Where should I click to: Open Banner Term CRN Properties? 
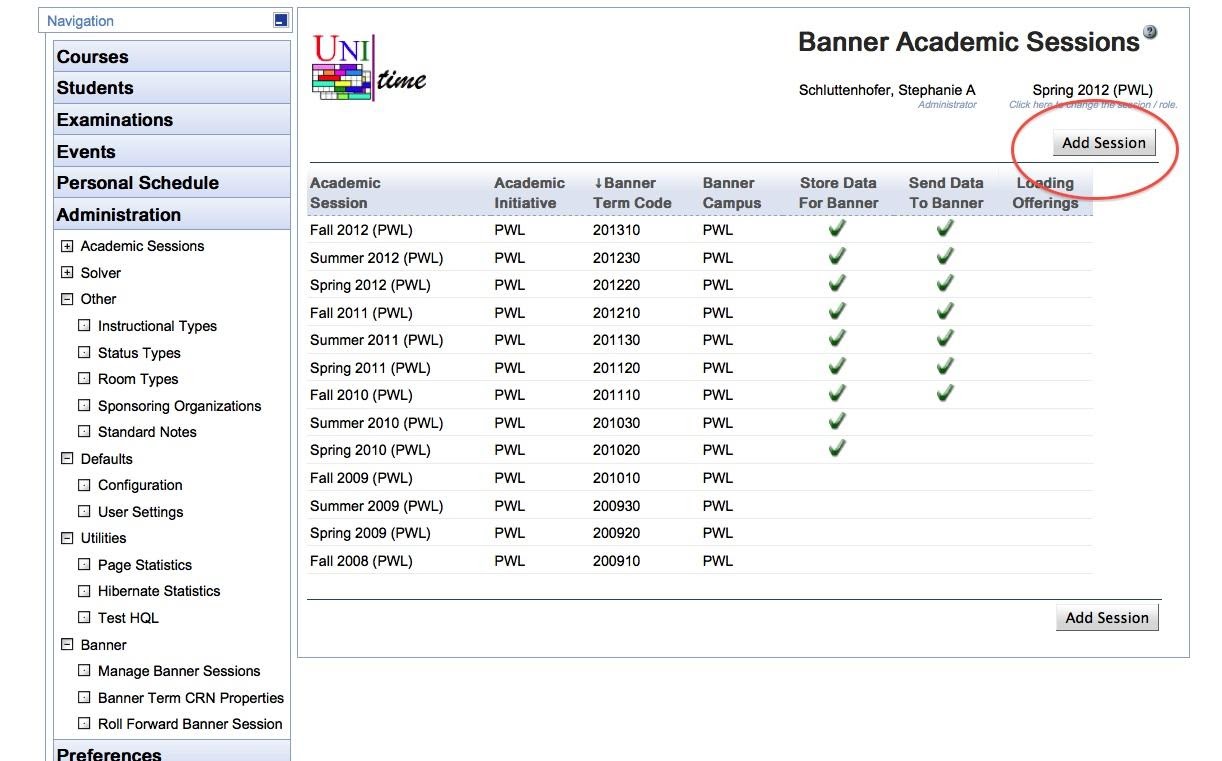click(x=191, y=698)
